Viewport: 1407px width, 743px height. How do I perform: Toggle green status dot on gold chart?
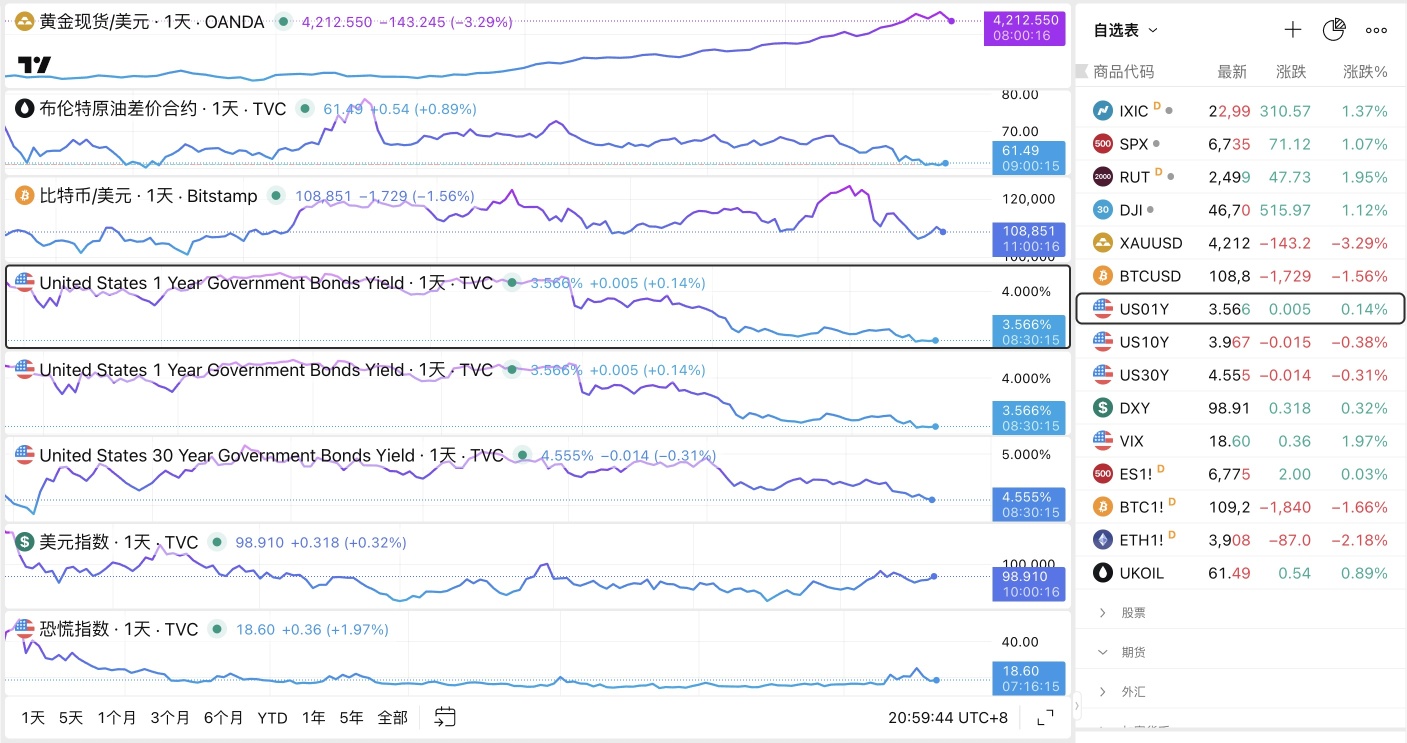[284, 21]
